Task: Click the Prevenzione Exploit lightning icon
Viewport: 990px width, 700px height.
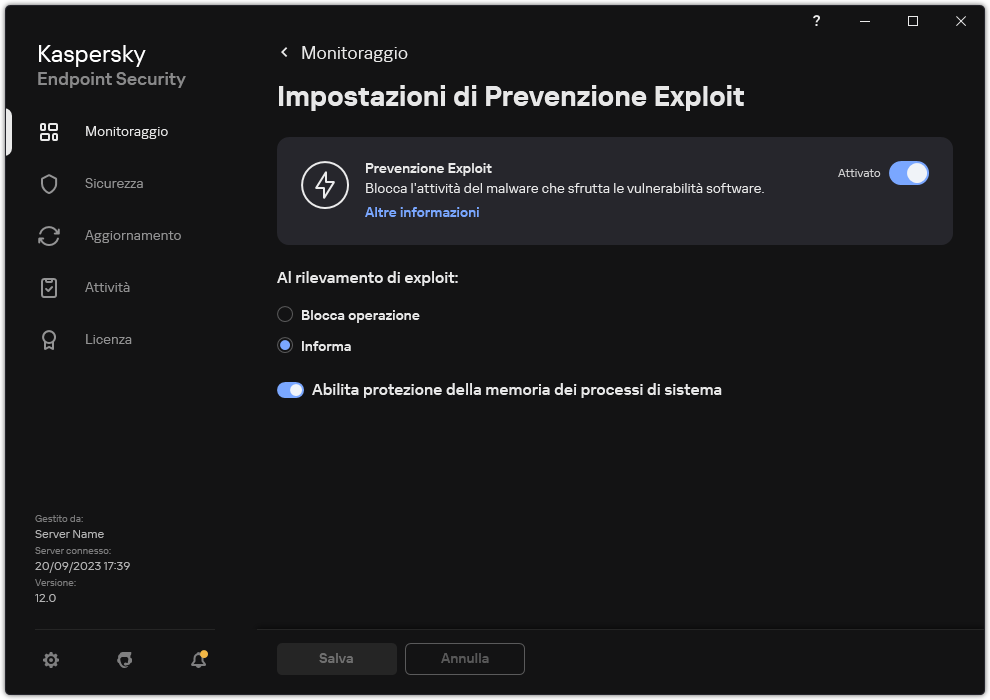Action: (x=325, y=185)
